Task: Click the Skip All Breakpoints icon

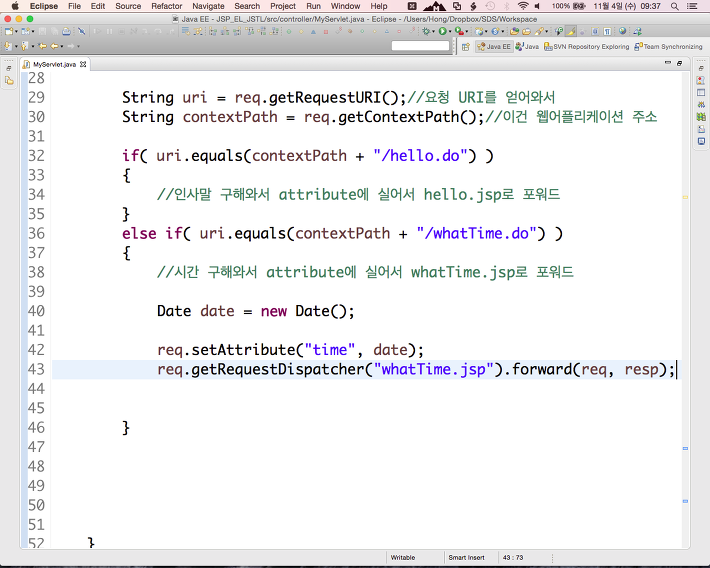Action: point(82,31)
